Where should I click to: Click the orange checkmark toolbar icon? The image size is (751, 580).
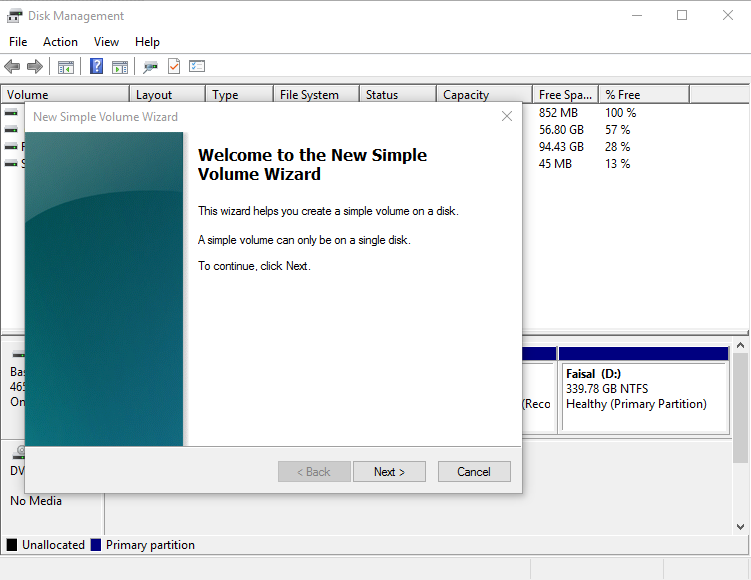tap(173, 67)
